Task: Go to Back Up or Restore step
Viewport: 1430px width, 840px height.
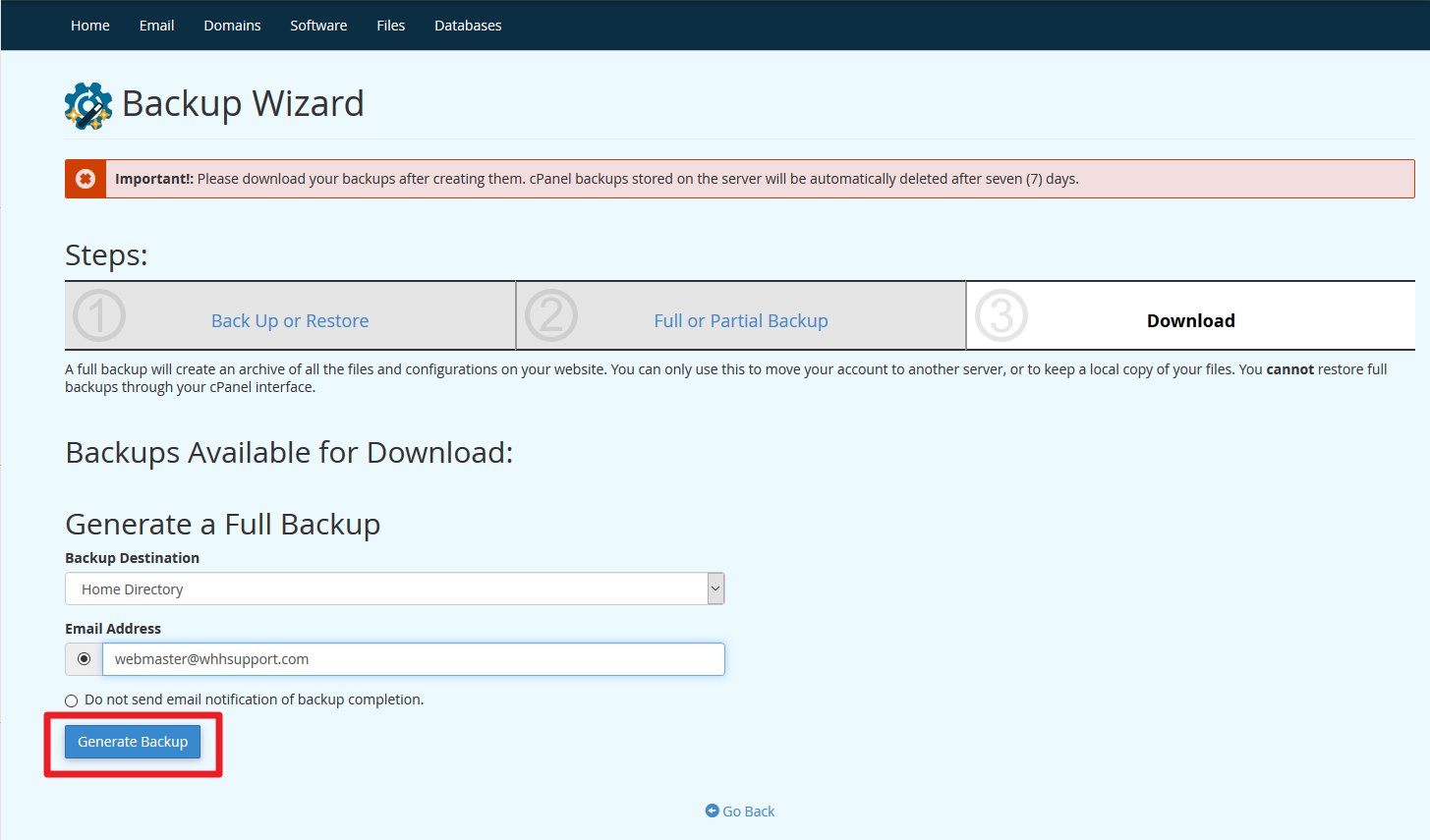Action: [290, 321]
